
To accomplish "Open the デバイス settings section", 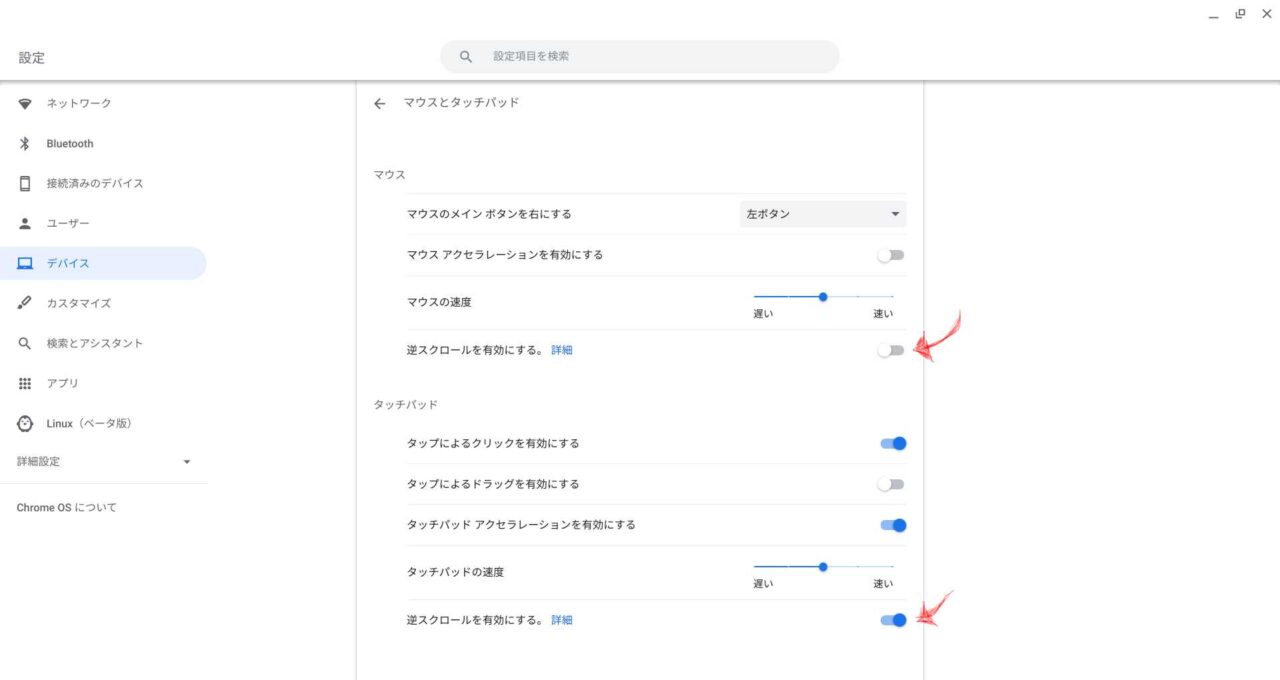I will [x=68, y=264].
